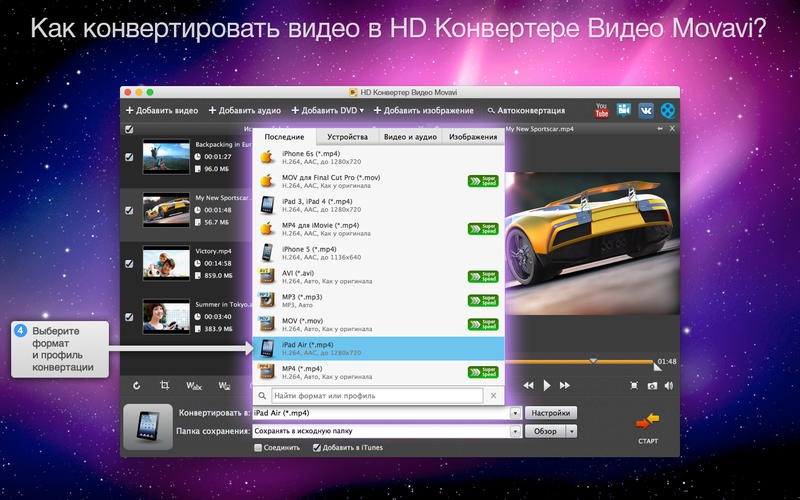This screenshot has height=500, width=800.
Task: Click Super Speed badge for MP3 preset
Action: [x=483, y=301]
